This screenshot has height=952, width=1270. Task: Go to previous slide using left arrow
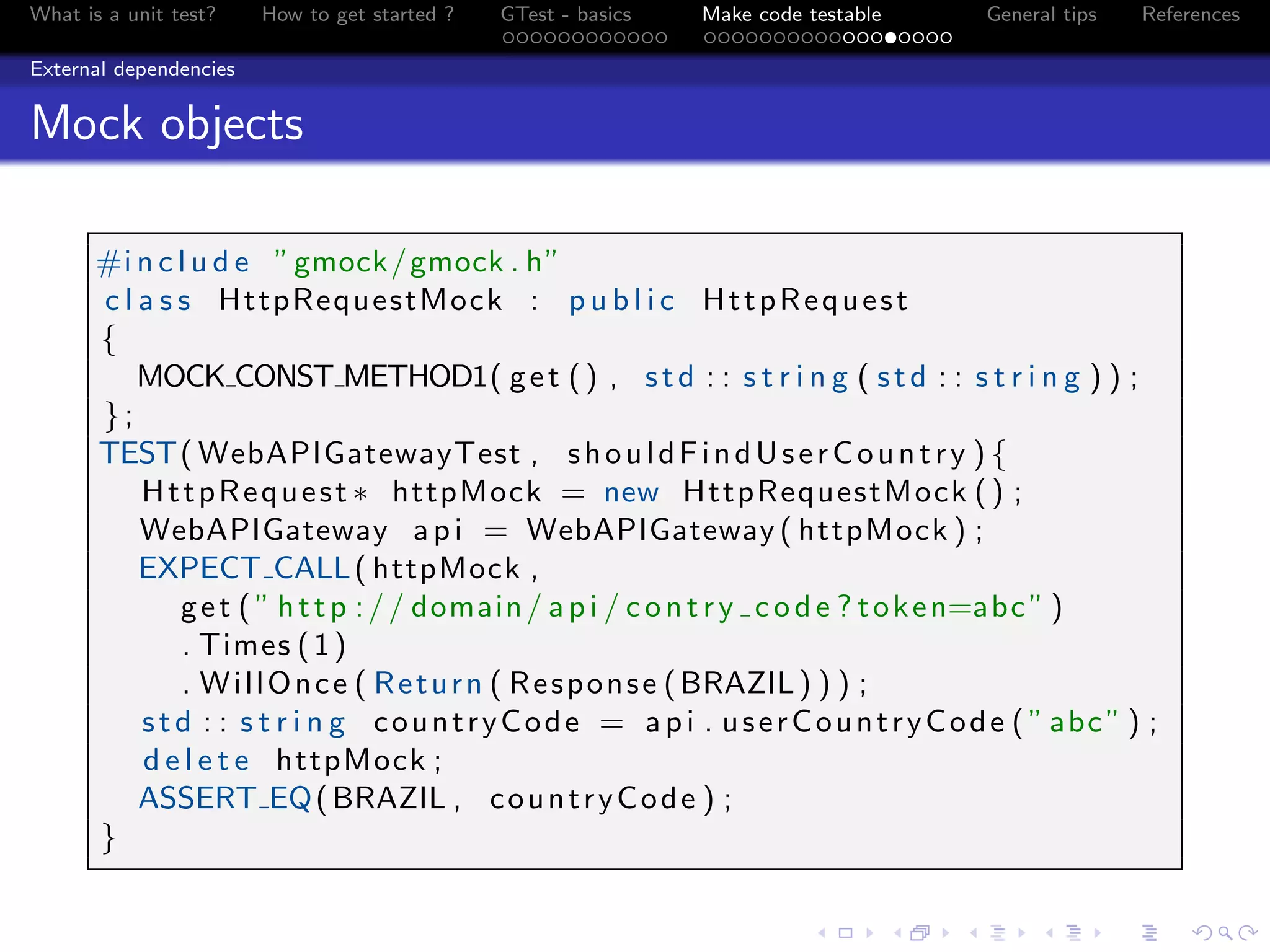pyautogui.click(x=822, y=933)
